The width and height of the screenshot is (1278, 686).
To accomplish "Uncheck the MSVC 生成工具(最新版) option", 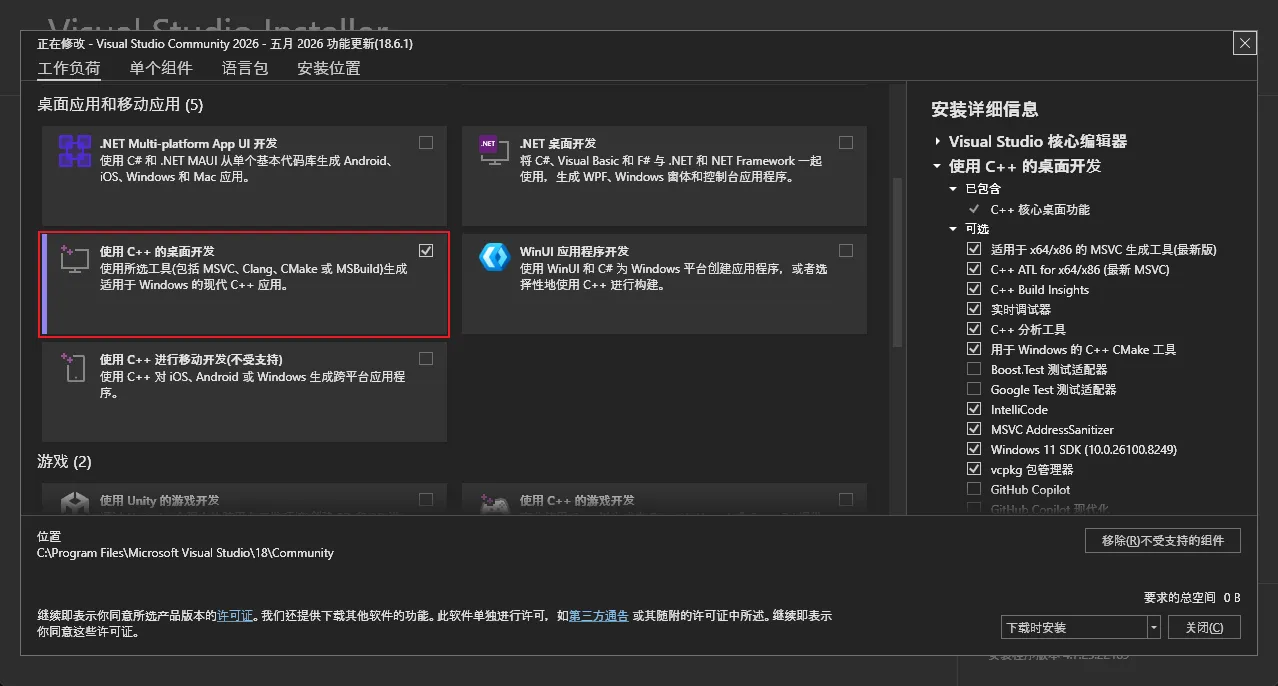I will point(974,249).
